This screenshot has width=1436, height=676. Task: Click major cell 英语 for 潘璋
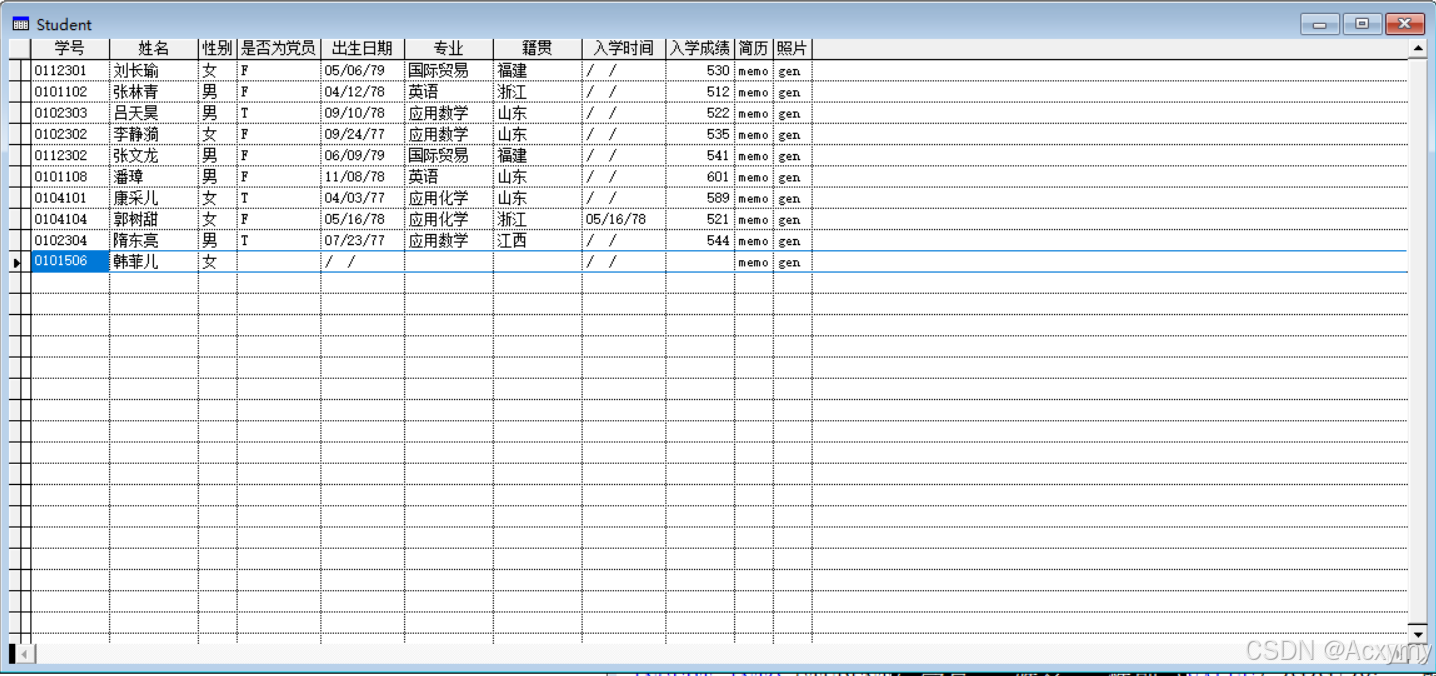(x=448, y=176)
